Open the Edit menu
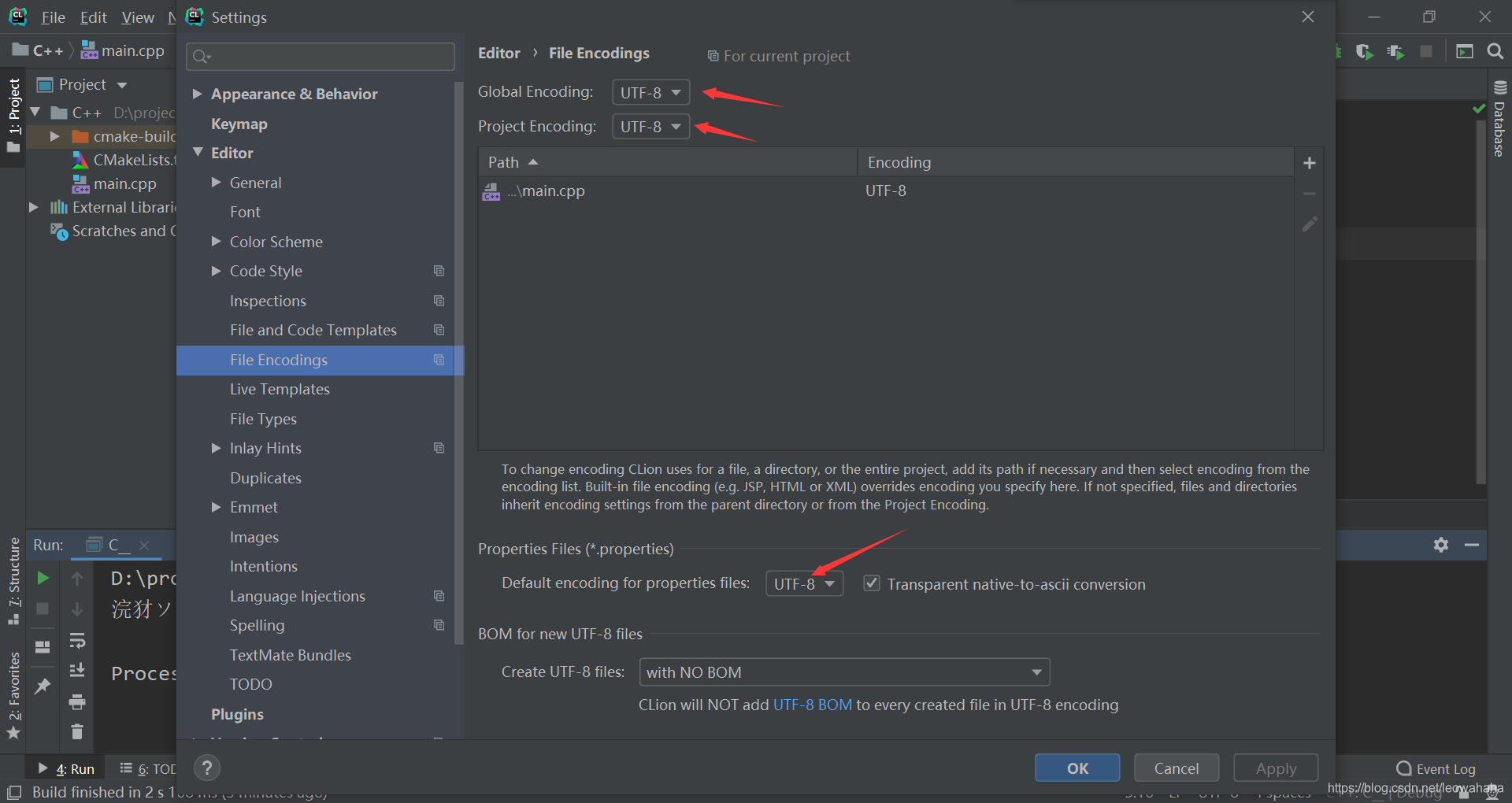This screenshot has width=1512, height=803. click(93, 17)
